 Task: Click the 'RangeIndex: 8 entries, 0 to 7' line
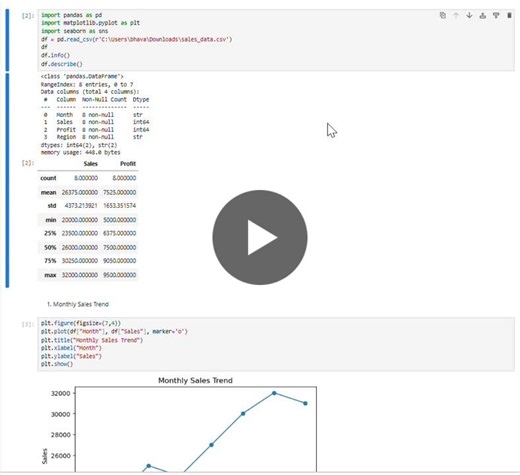87,84
